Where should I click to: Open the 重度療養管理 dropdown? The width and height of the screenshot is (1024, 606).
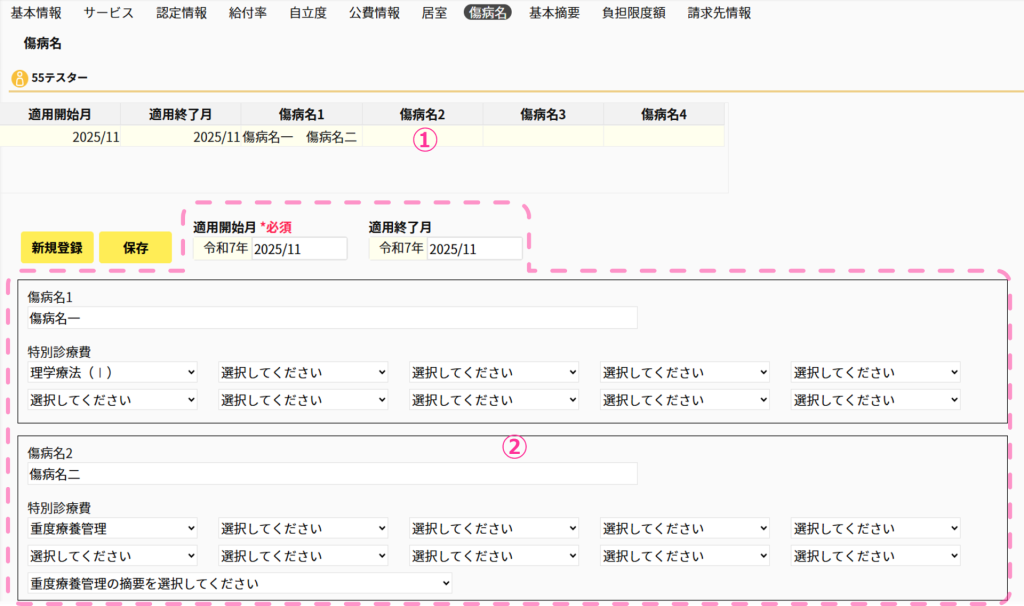click(x=113, y=528)
